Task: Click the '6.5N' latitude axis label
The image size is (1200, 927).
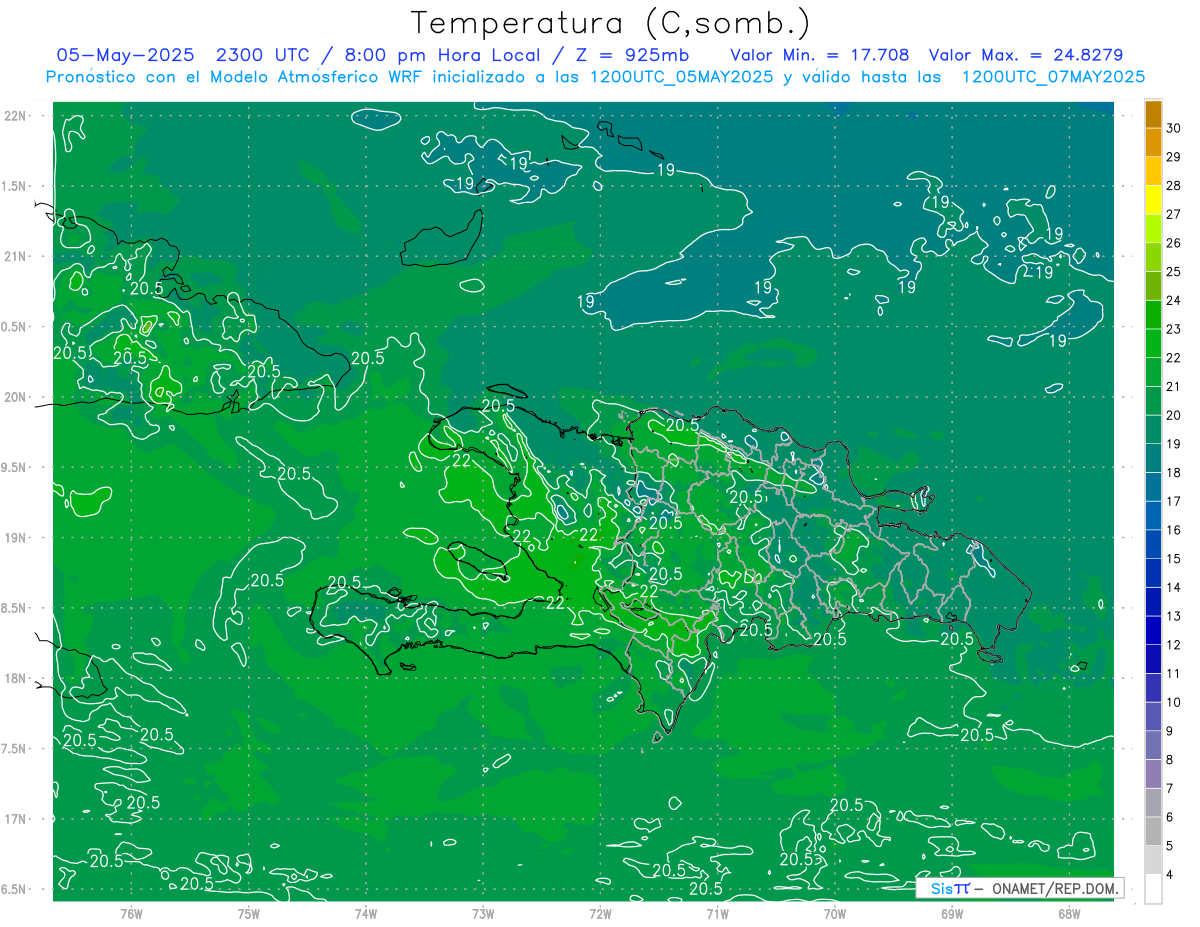Action: 15,890
